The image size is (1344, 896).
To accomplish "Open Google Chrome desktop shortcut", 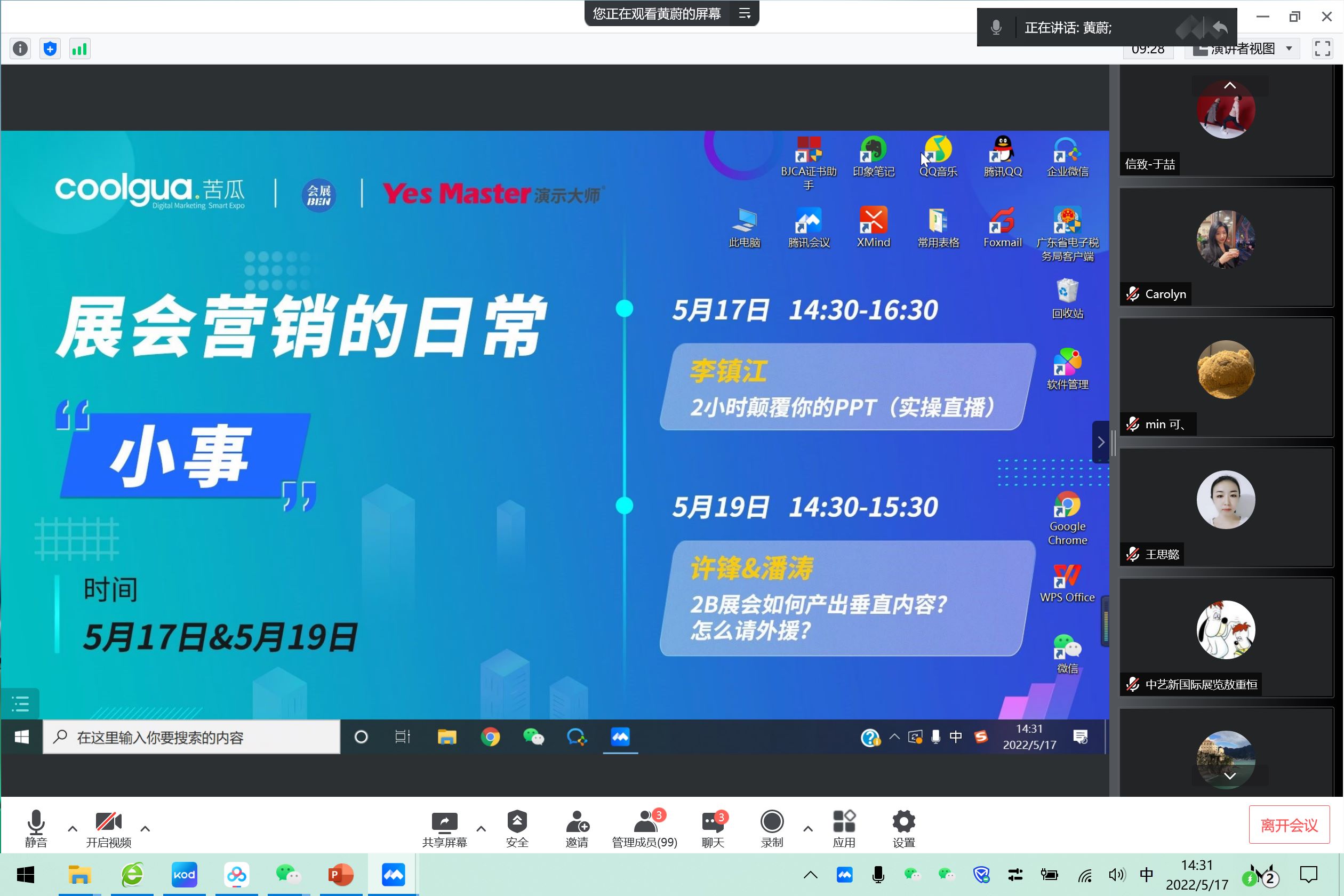I will (1067, 519).
